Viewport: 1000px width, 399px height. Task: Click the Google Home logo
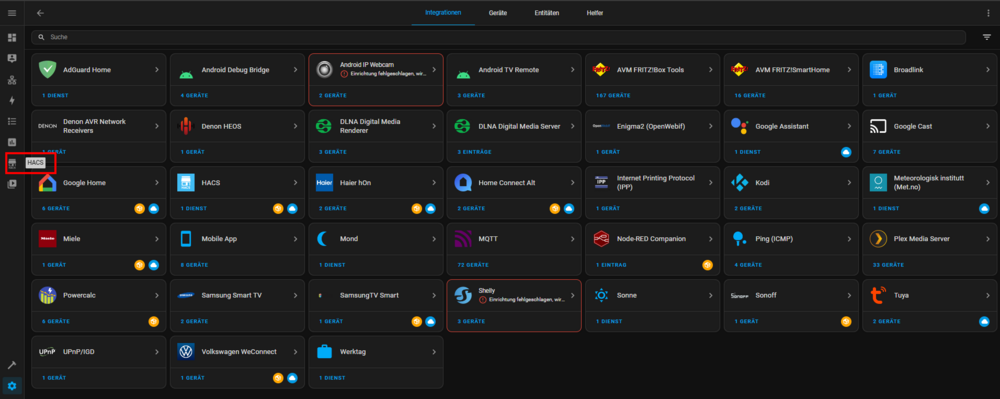pyautogui.click(x=47, y=183)
